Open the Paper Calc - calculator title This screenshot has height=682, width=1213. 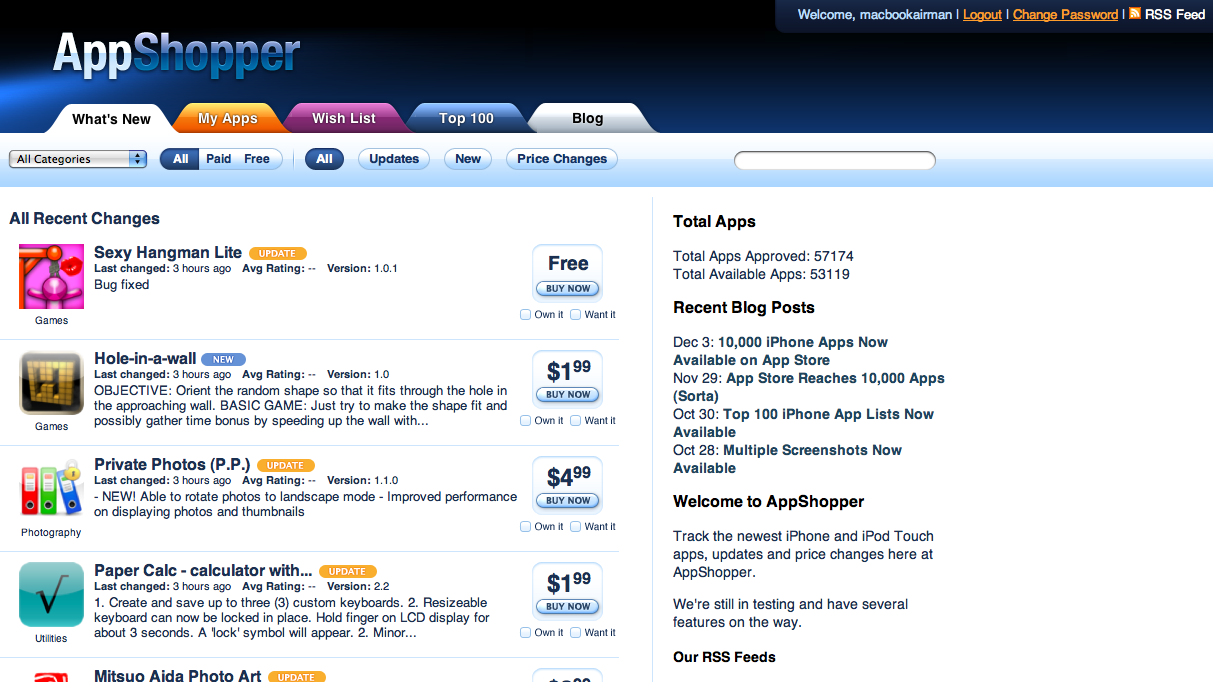[203, 571]
